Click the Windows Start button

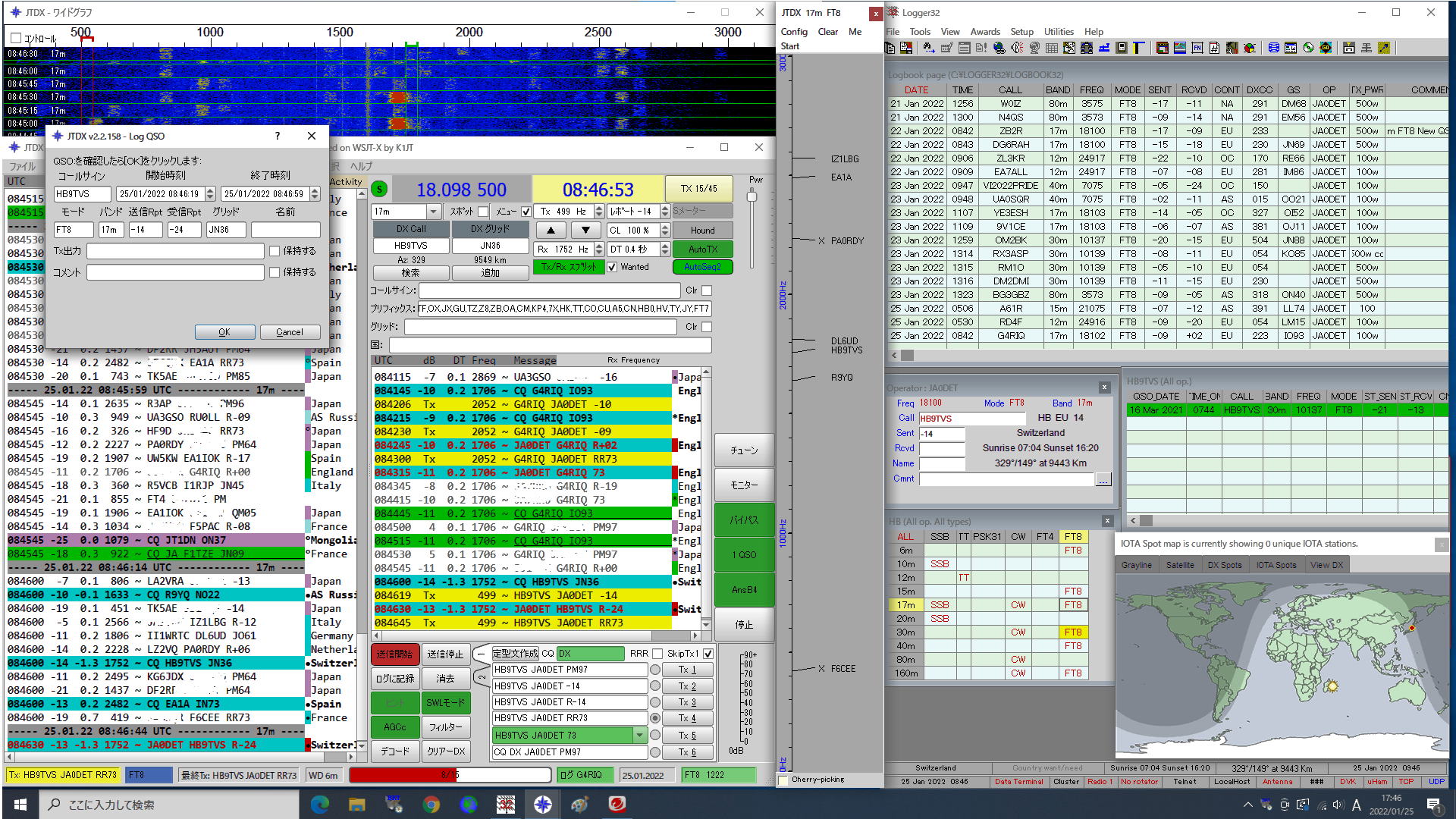pyautogui.click(x=20, y=804)
